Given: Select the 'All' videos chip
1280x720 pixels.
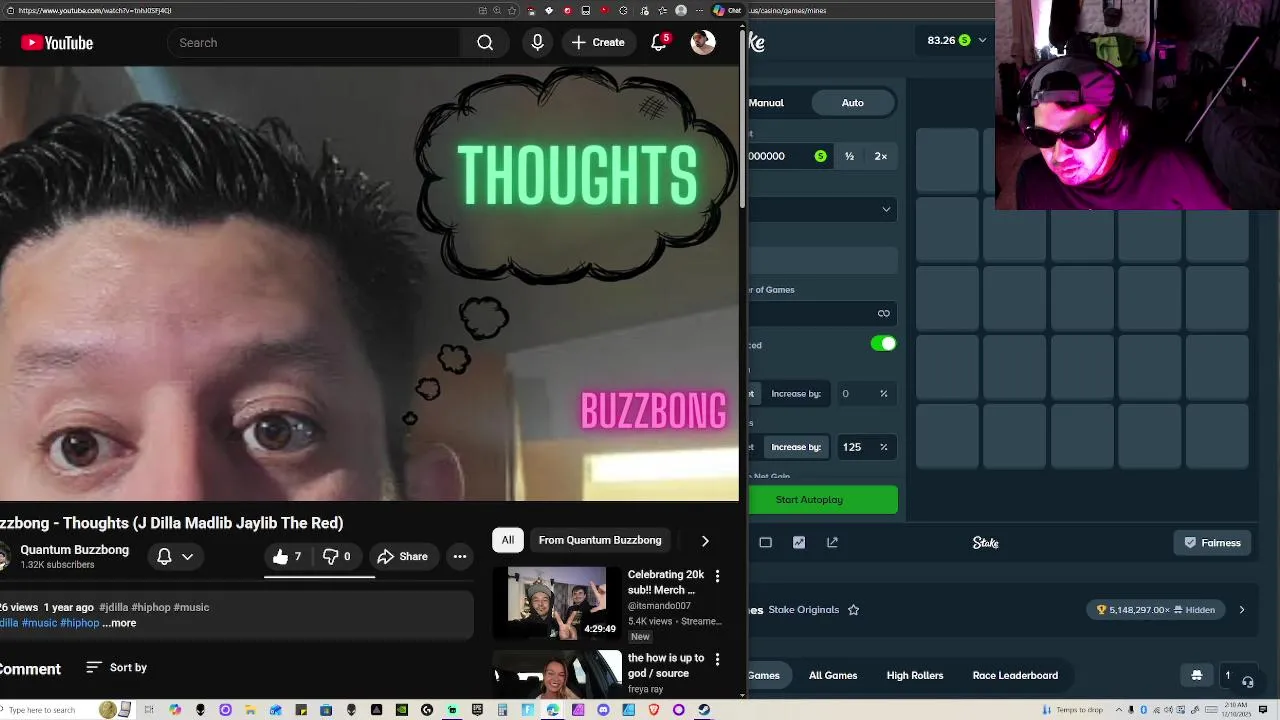Looking at the screenshot, I should (508, 540).
